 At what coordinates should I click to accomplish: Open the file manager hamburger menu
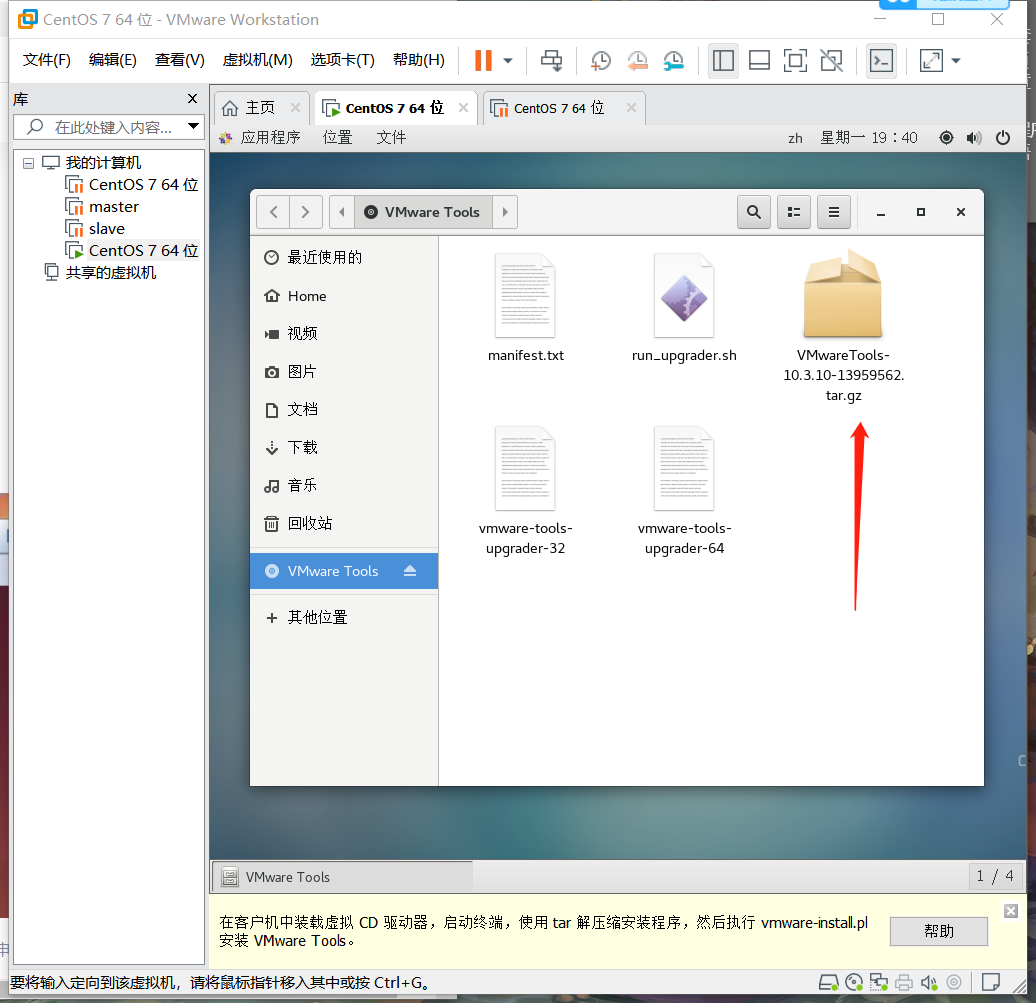click(833, 212)
